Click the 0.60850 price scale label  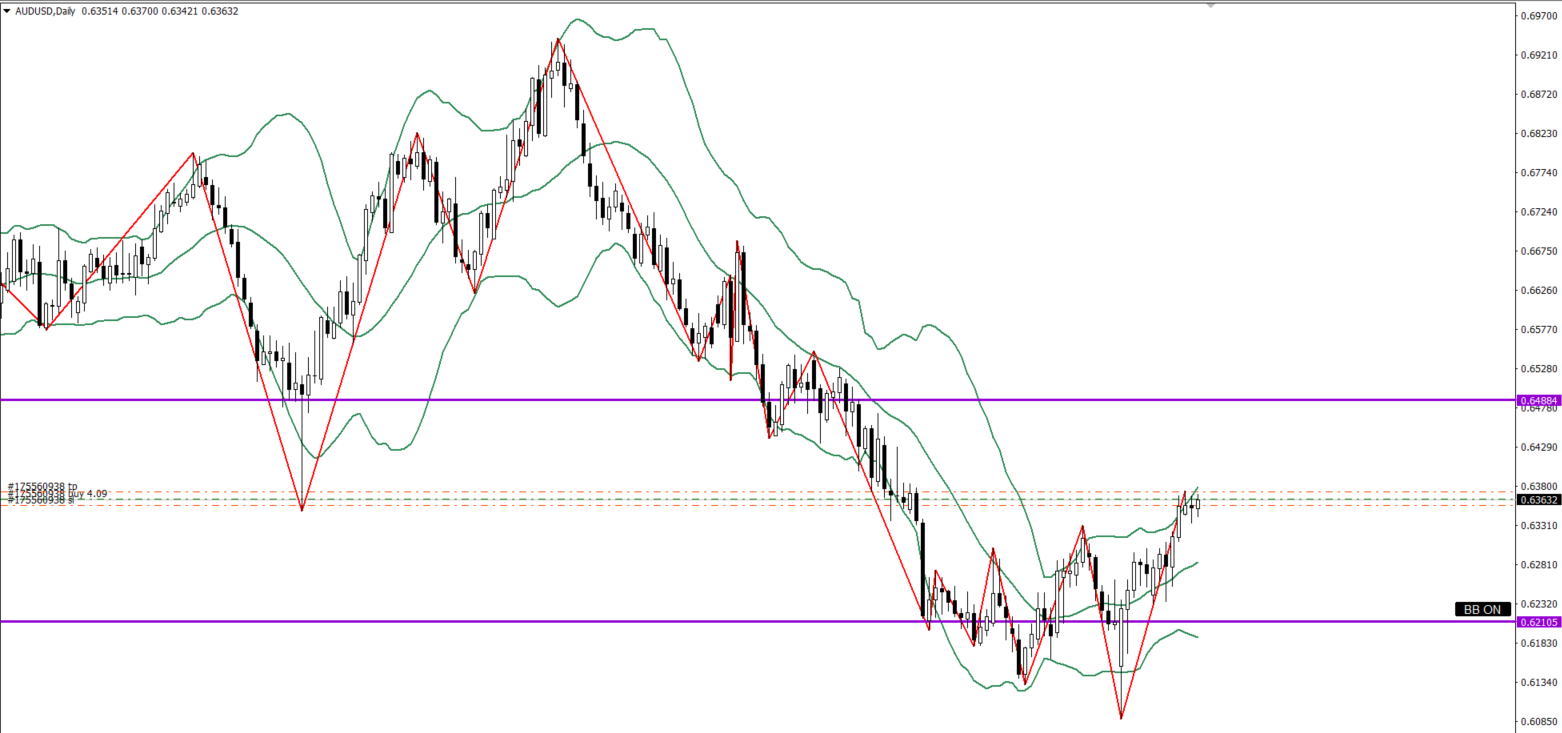pyautogui.click(x=1538, y=720)
